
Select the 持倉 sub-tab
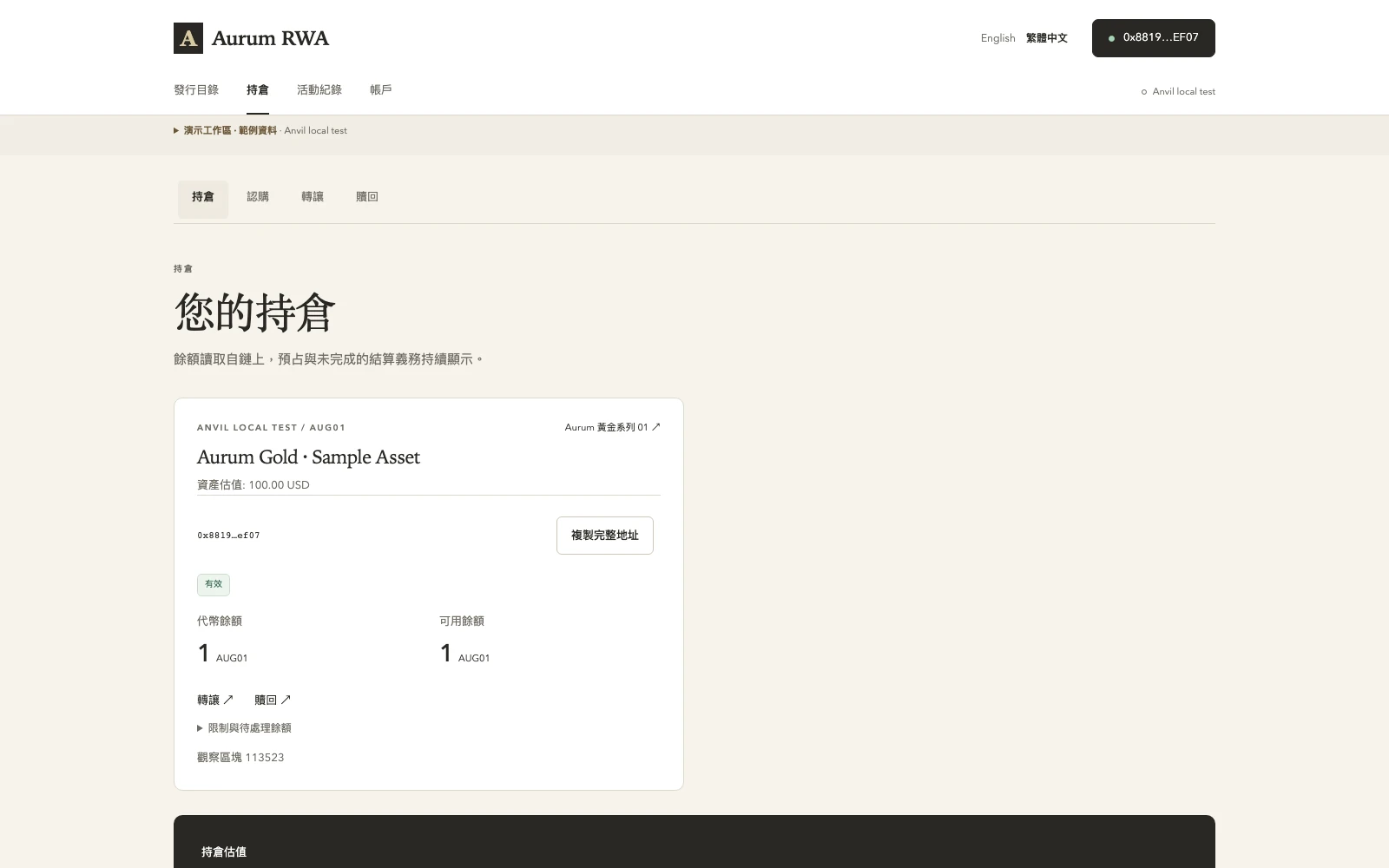click(x=203, y=199)
